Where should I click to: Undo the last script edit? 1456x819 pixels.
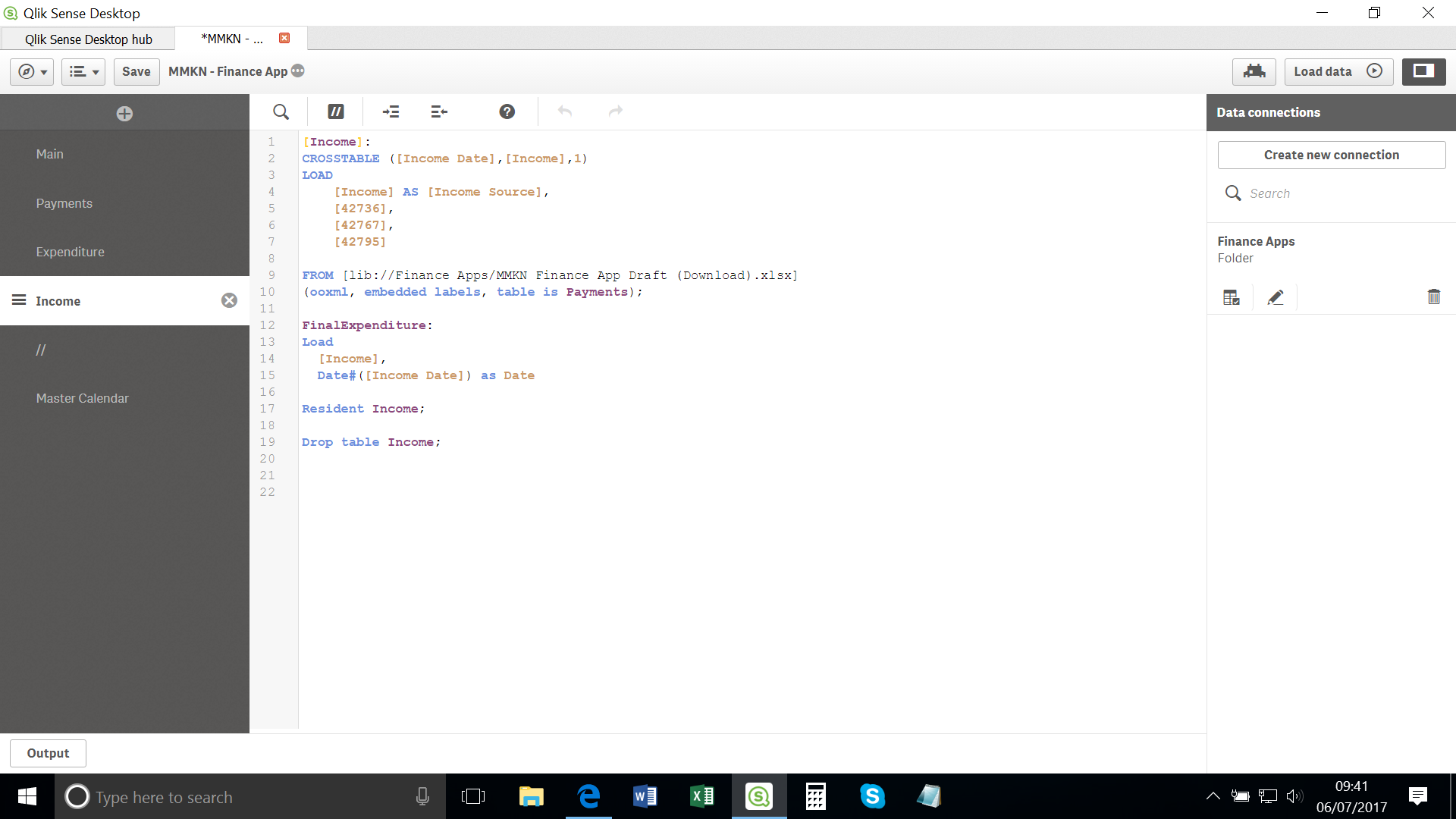pyautogui.click(x=564, y=111)
